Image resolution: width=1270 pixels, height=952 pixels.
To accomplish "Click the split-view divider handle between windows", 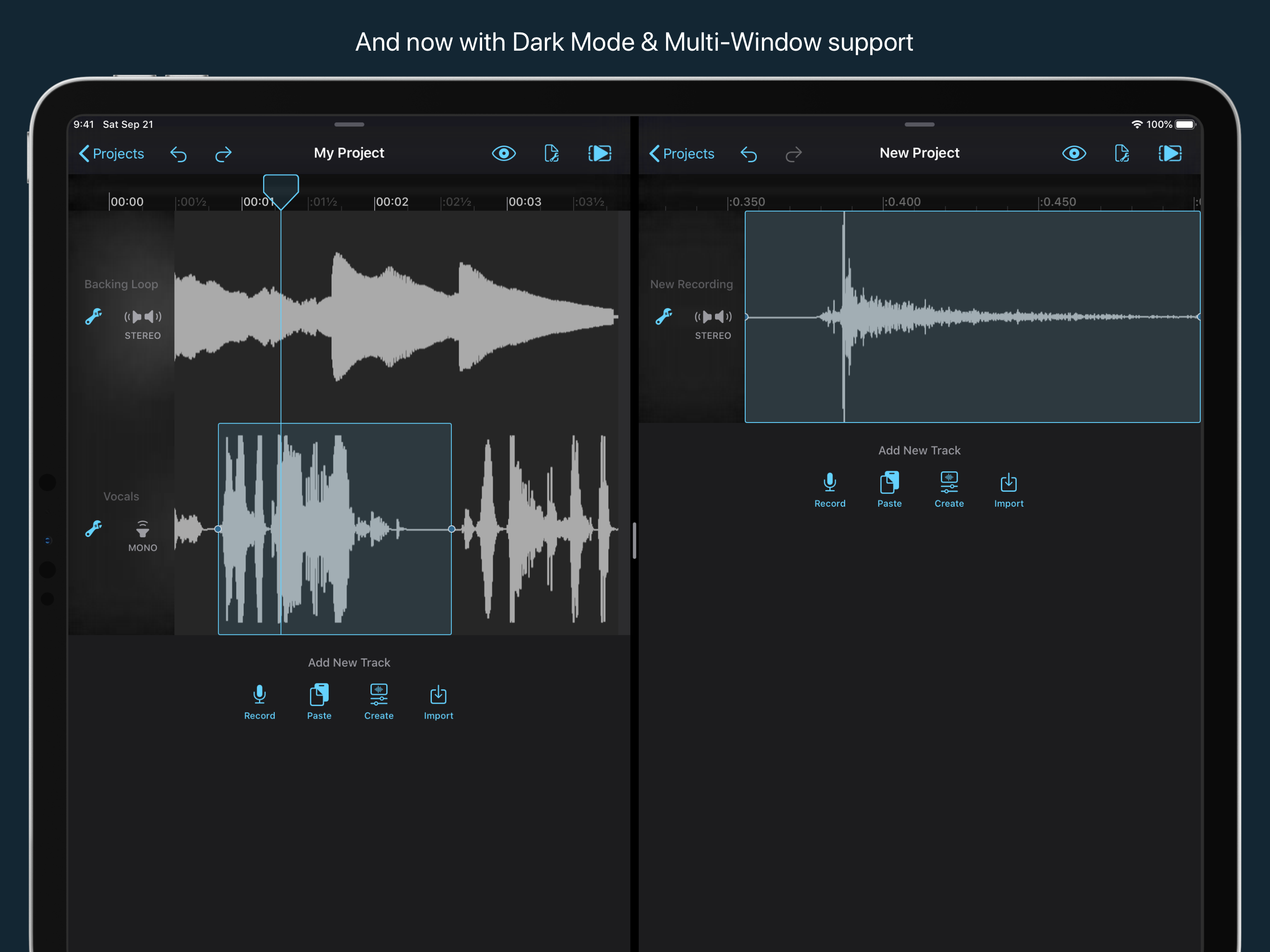I will [x=635, y=540].
